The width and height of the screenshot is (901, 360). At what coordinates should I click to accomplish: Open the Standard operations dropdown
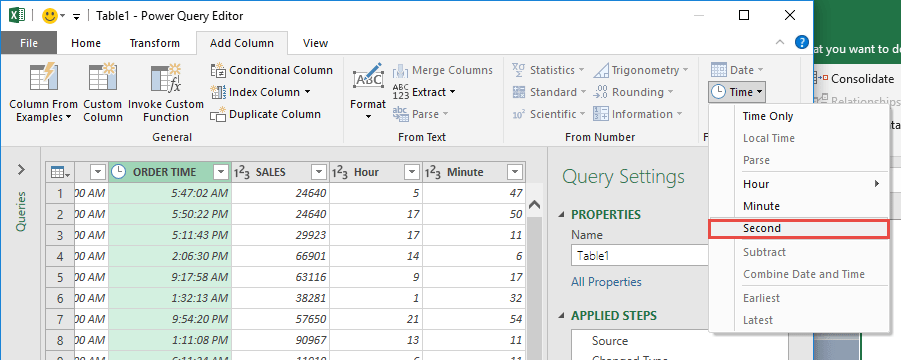click(x=549, y=92)
